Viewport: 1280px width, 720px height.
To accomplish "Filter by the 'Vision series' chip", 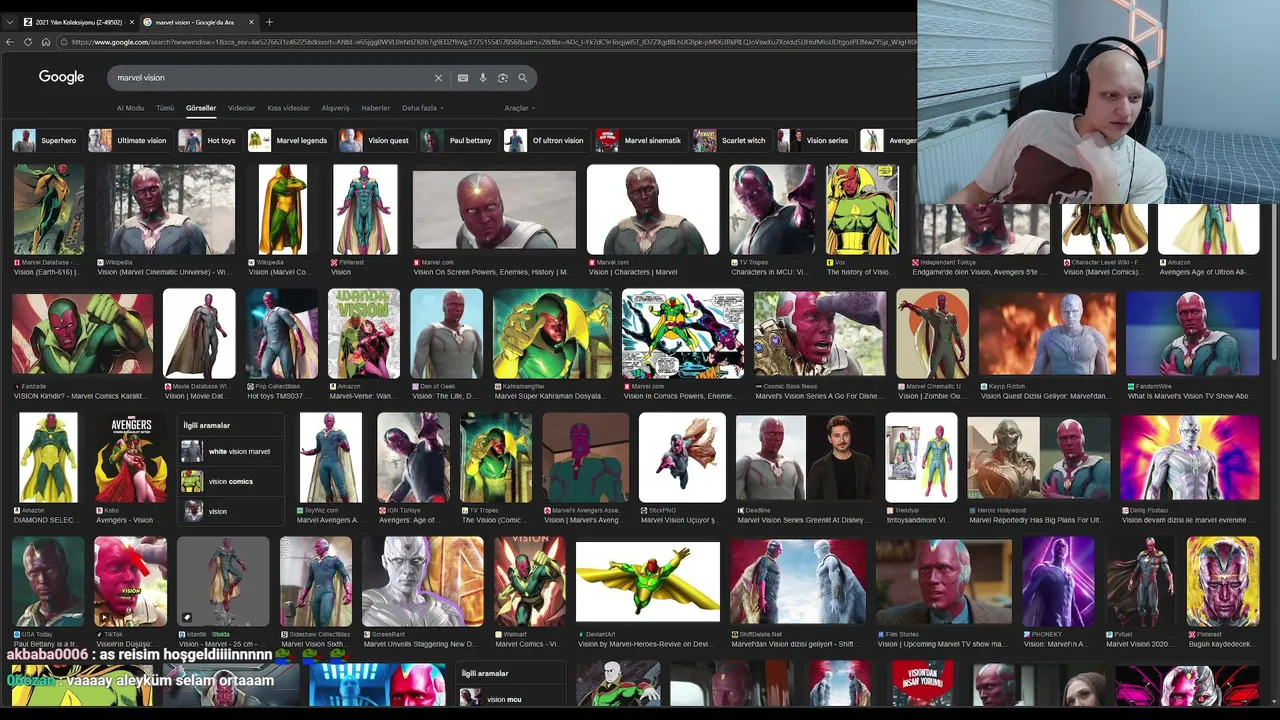I will click(x=815, y=140).
